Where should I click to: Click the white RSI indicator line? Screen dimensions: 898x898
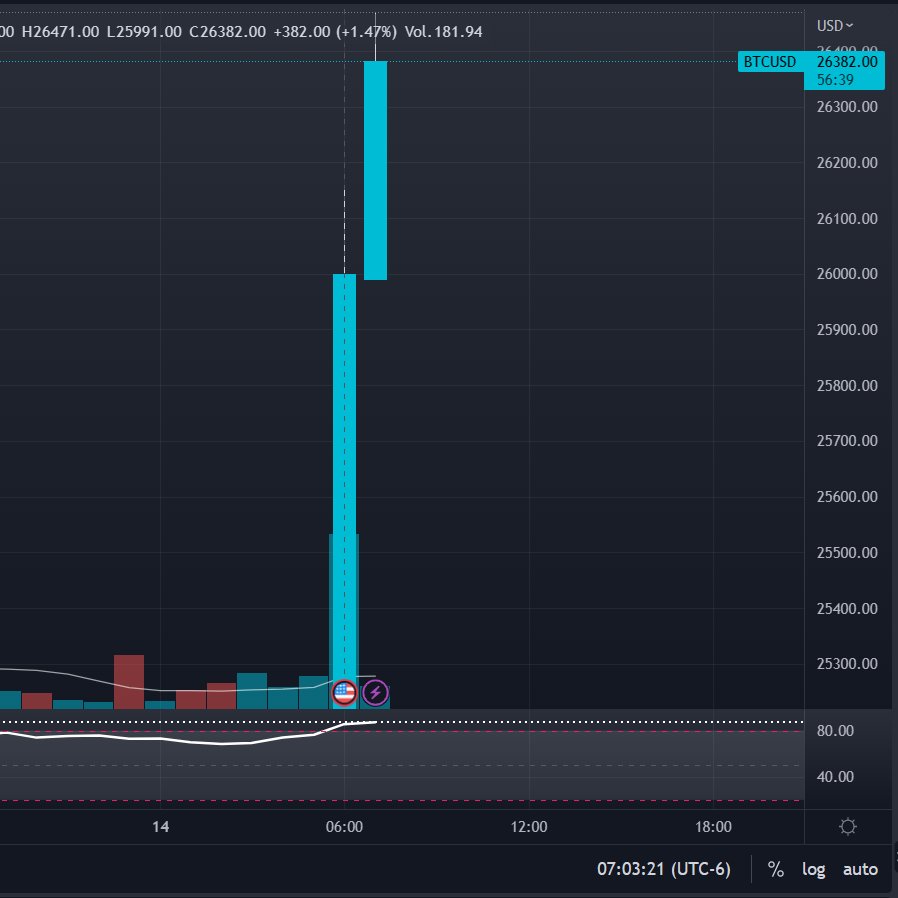point(189,740)
